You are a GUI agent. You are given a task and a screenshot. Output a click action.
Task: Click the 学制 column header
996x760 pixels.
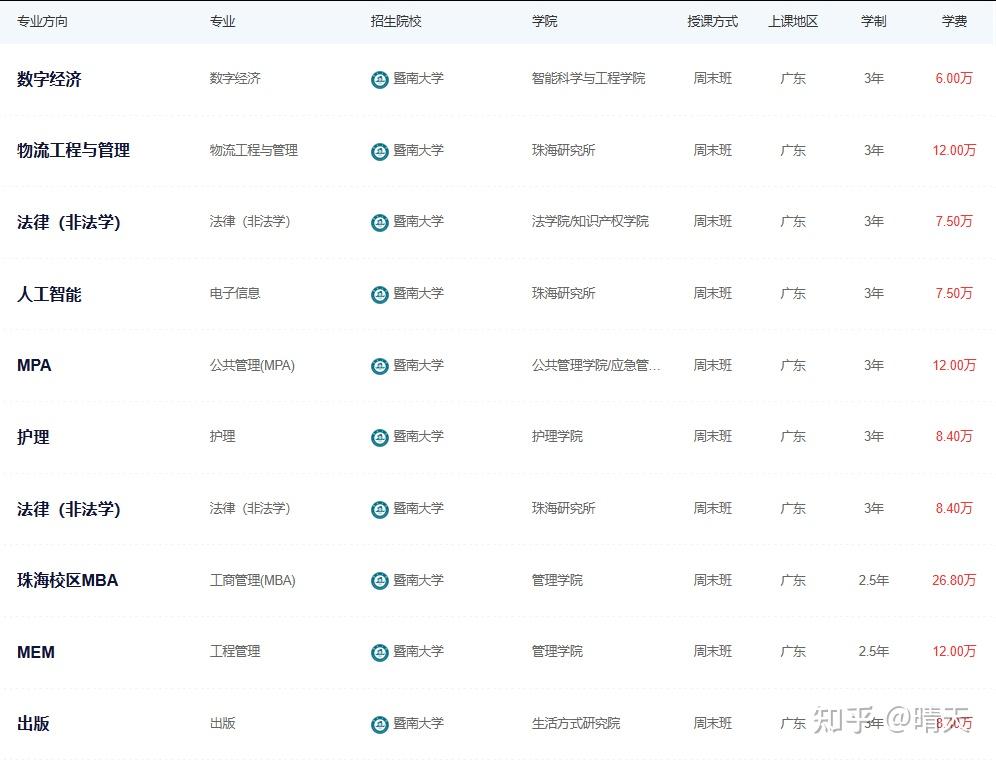(873, 21)
